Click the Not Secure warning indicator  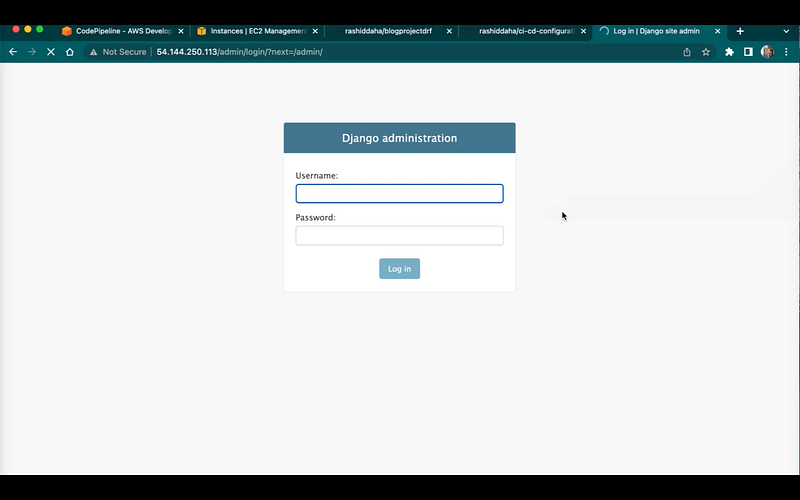pyautogui.click(x=118, y=52)
